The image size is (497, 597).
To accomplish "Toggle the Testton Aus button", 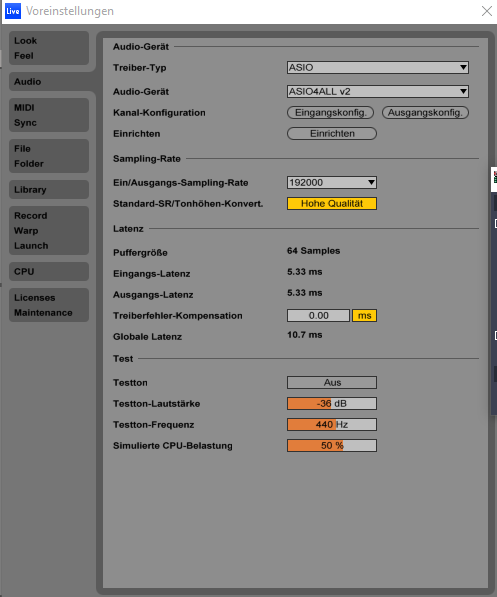I will coord(332,382).
